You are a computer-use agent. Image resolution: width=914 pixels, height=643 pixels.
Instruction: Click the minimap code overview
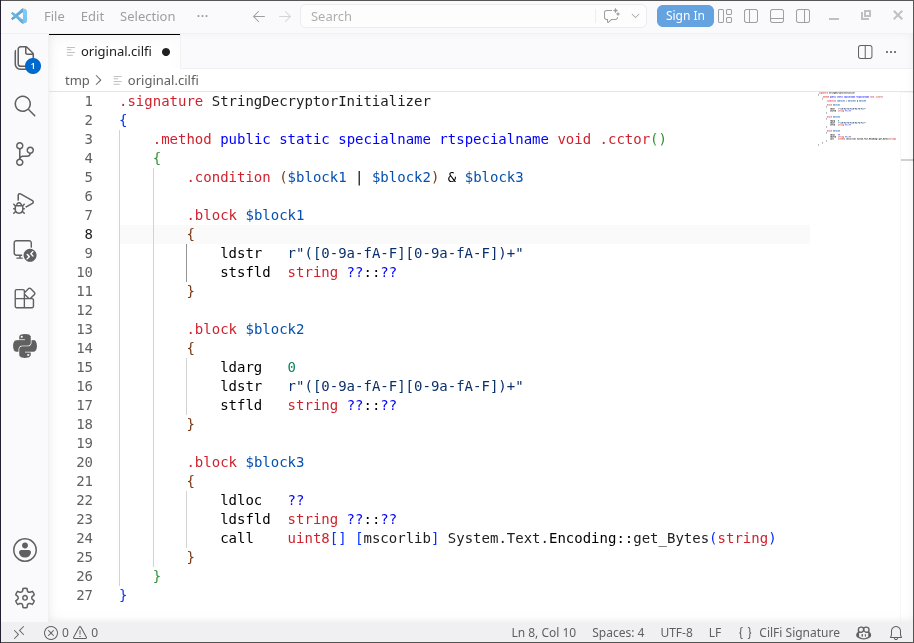click(x=857, y=118)
